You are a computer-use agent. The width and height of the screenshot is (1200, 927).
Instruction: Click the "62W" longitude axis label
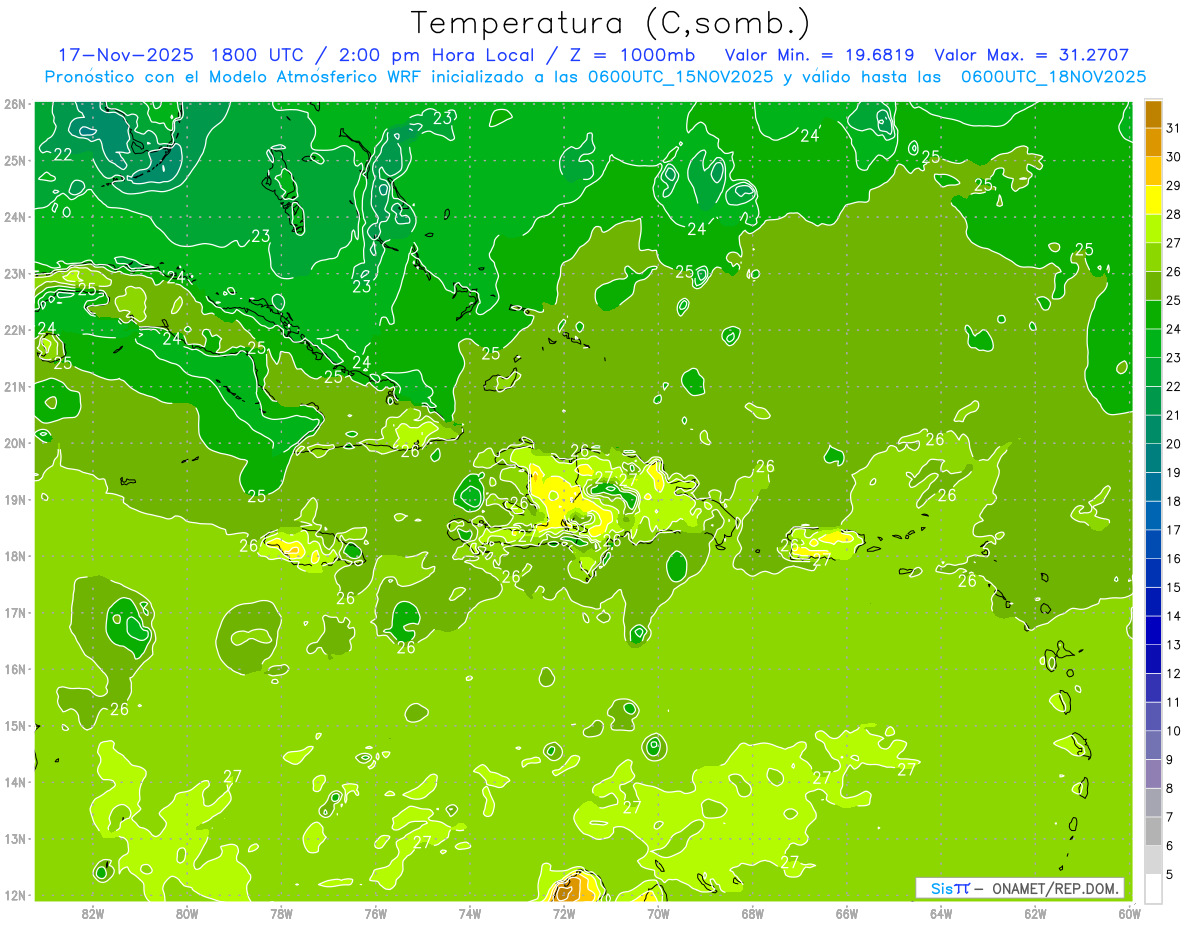click(1035, 913)
